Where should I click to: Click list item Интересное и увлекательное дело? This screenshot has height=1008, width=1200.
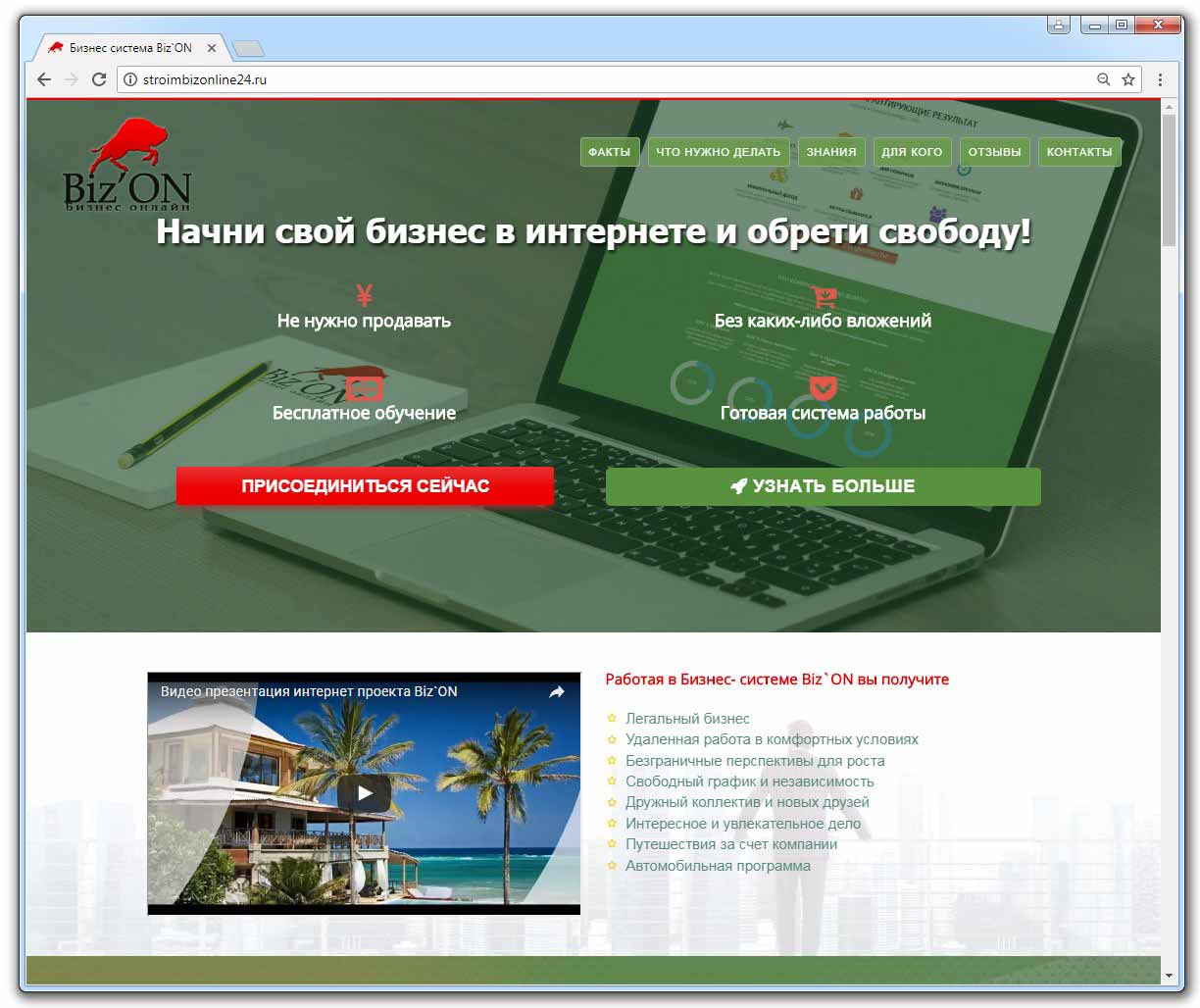743,824
